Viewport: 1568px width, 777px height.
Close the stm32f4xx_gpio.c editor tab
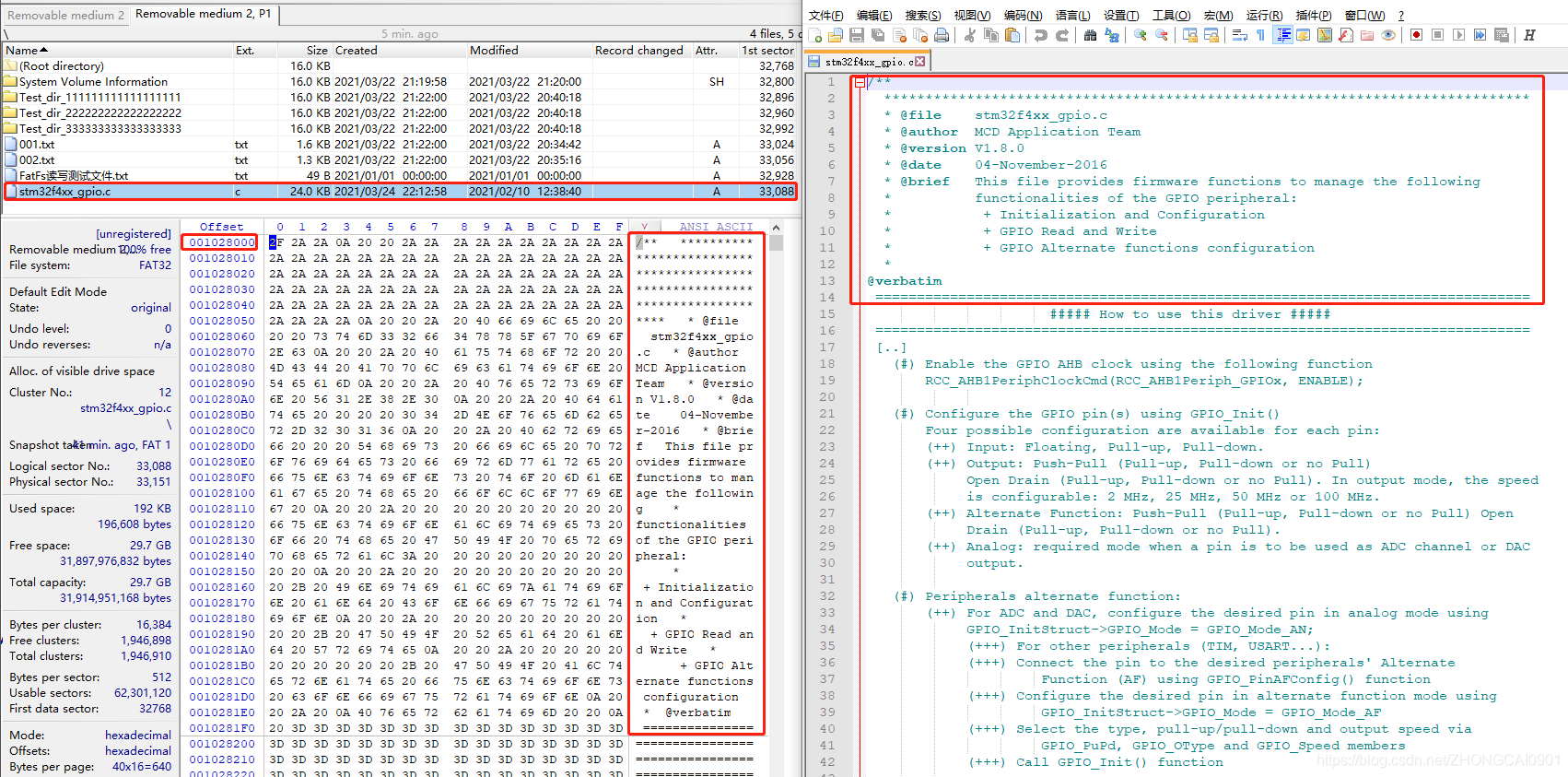point(919,62)
